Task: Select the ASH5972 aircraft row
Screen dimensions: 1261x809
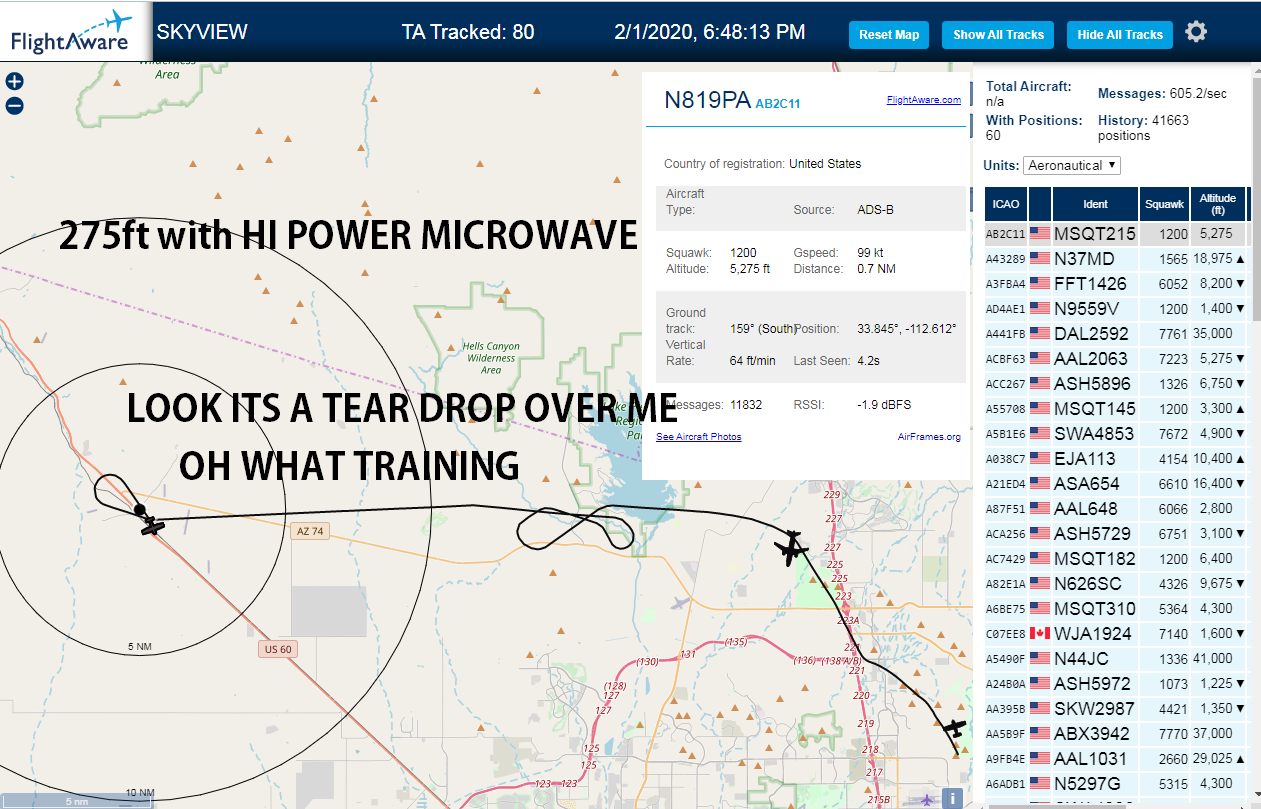Action: [x=1114, y=683]
